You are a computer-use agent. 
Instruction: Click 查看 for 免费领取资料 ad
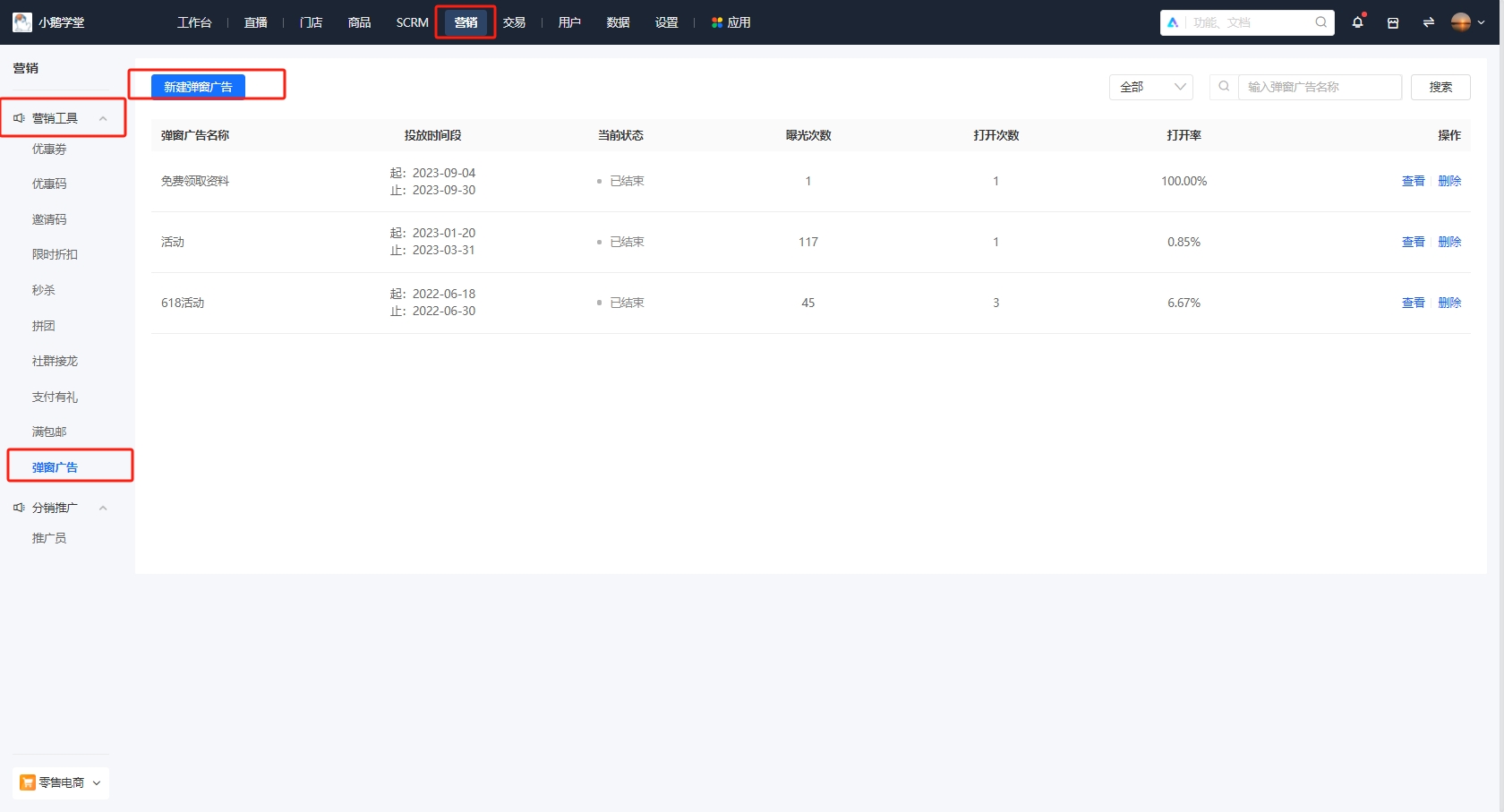tap(1413, 181)
